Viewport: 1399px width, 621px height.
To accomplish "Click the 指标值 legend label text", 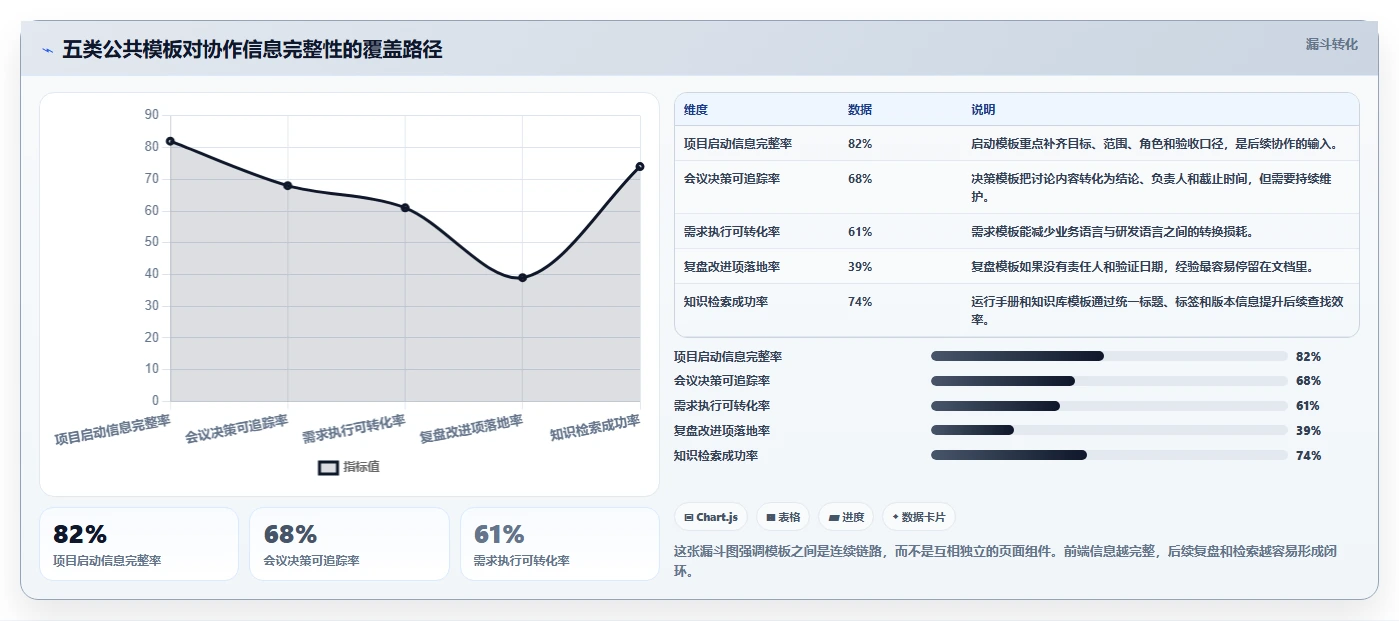I will coord(362,467).
